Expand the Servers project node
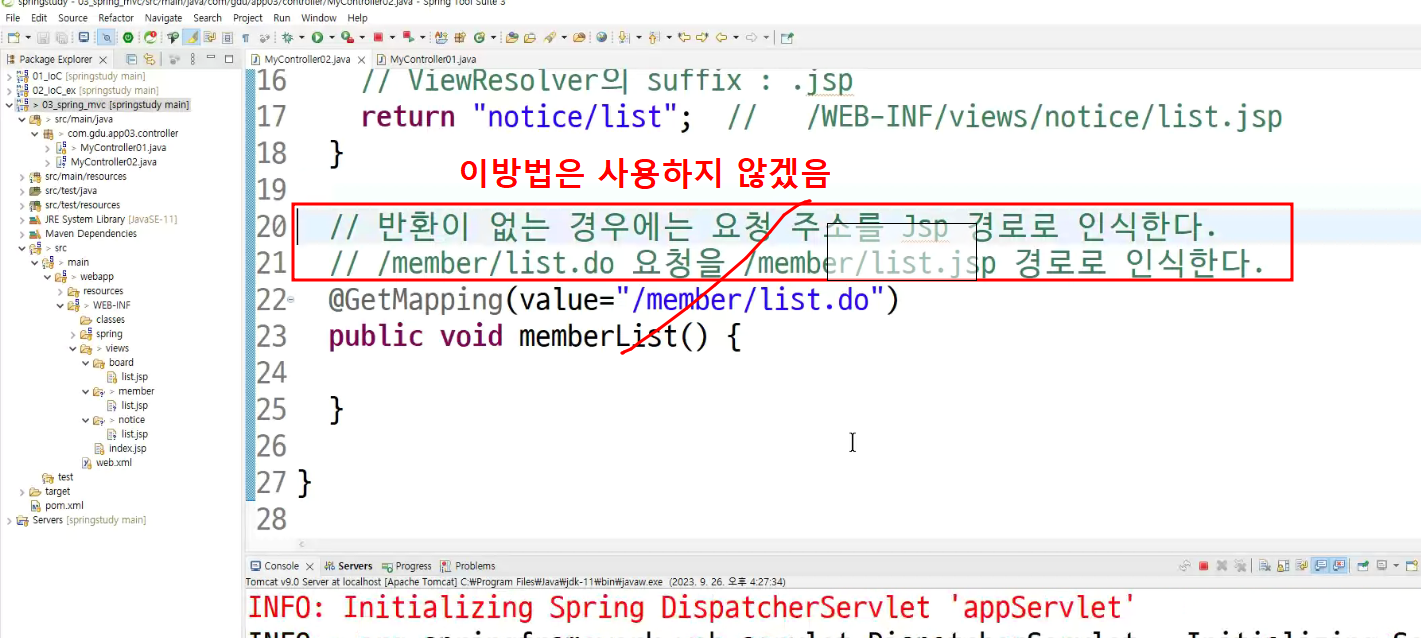Viewport: 1421px width, 638px height. point(10,520)
